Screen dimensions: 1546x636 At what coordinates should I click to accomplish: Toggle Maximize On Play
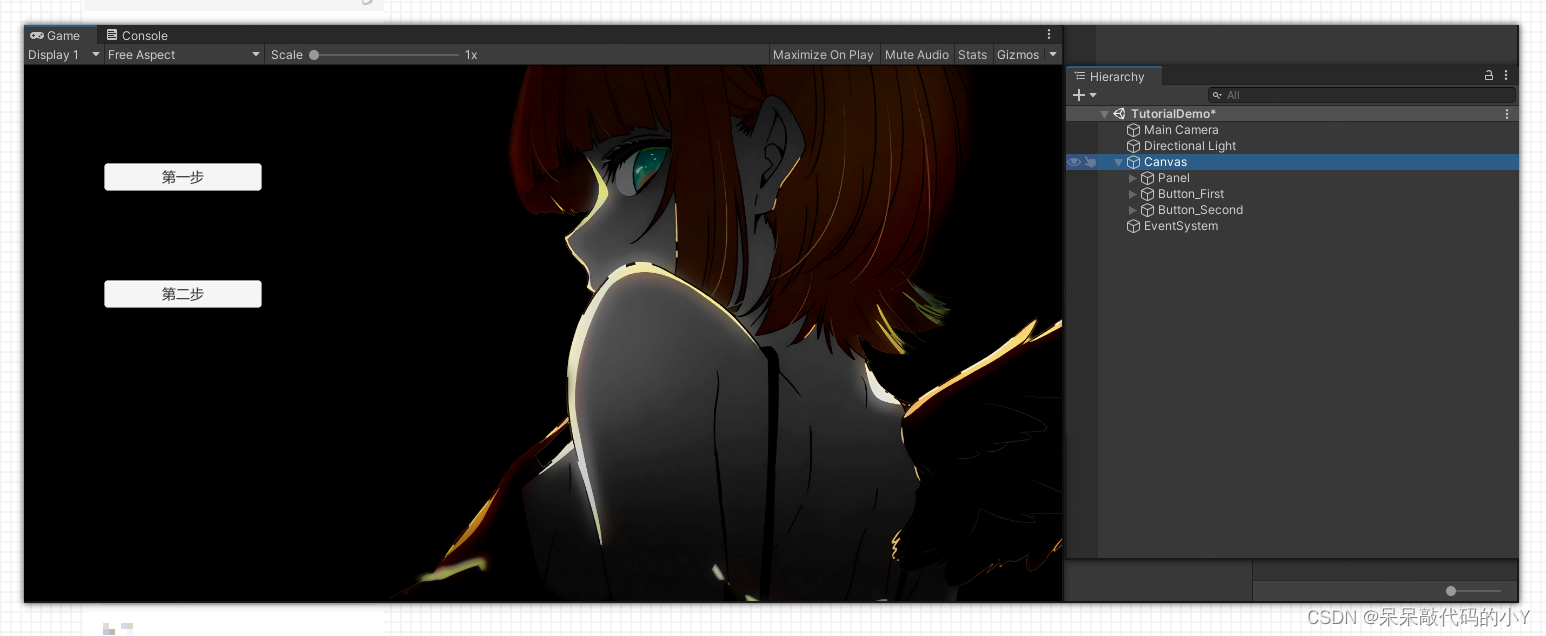(823, 55)
